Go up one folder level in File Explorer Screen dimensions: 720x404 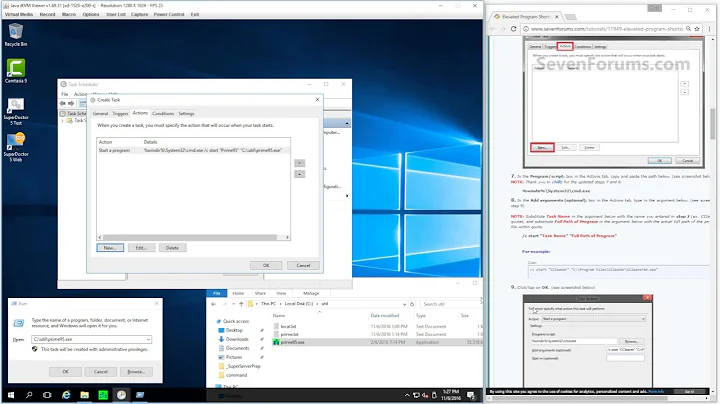[241, 304]
